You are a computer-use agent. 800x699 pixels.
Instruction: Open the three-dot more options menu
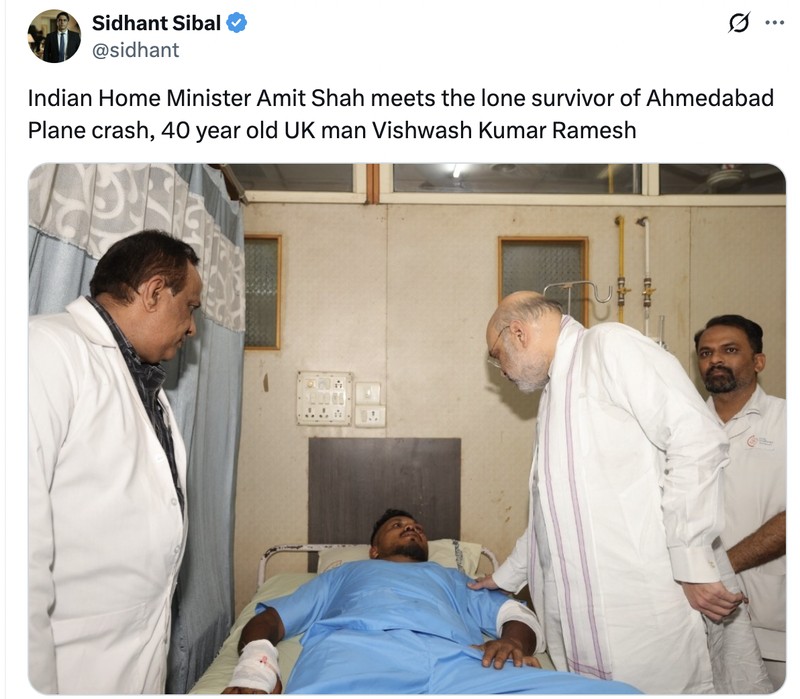775,22
